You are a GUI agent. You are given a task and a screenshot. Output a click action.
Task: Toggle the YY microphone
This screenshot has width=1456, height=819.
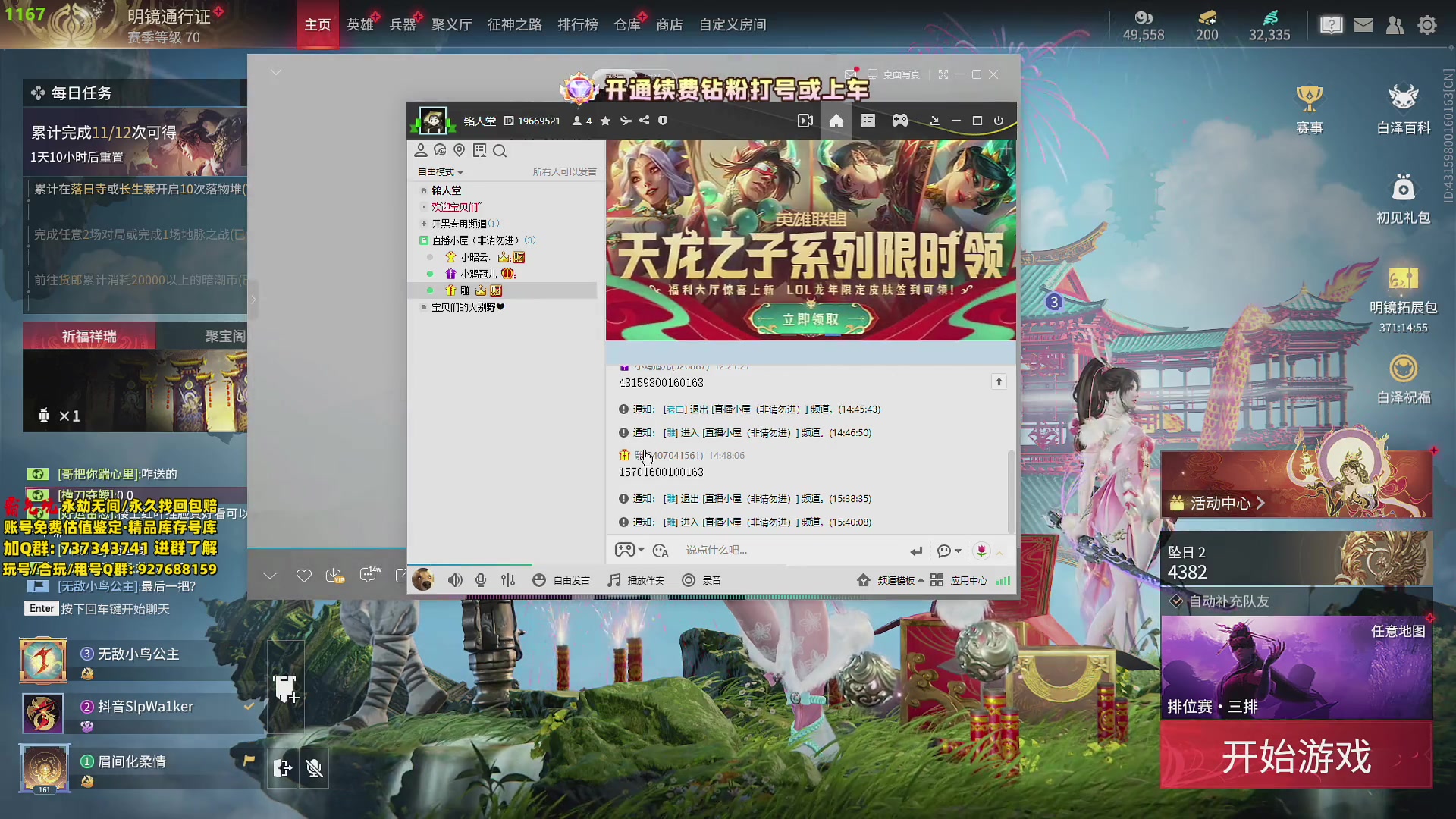481,580
